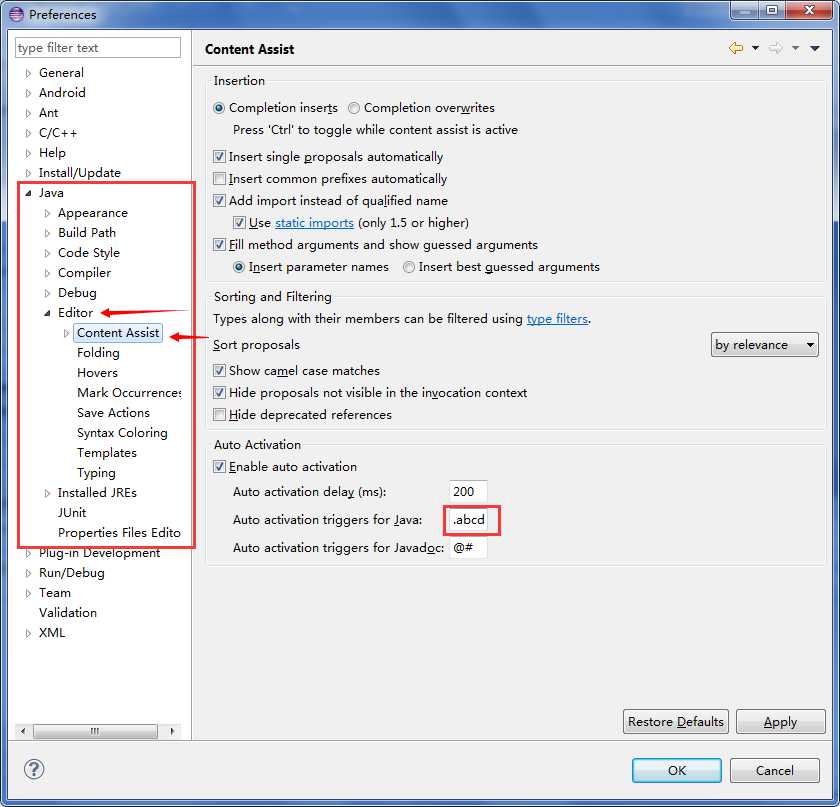Open the preferences view menu triangle
840x807 pixels.
click(815, 48)
